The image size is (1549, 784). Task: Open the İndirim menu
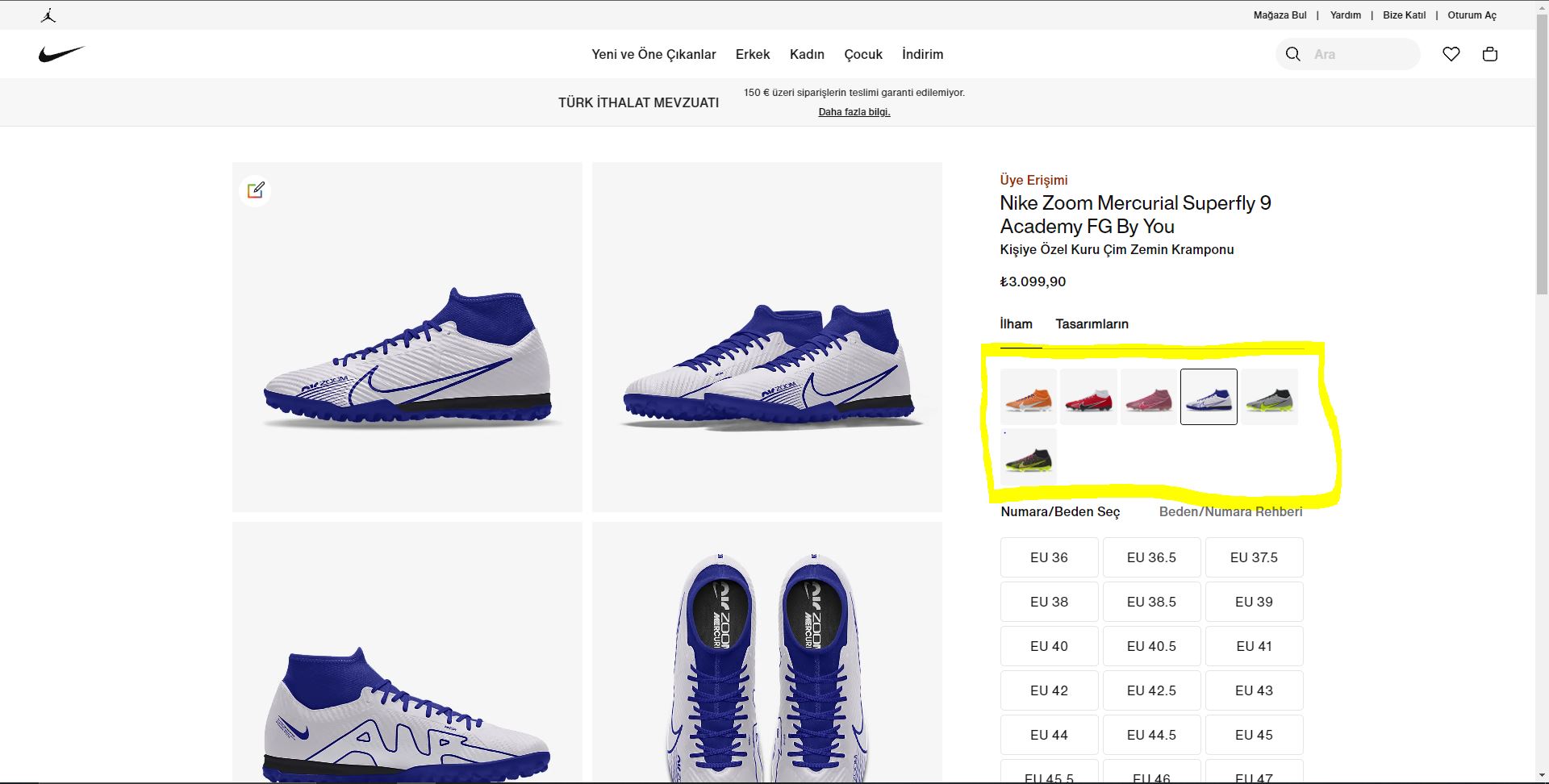click(x=922, y=54)
